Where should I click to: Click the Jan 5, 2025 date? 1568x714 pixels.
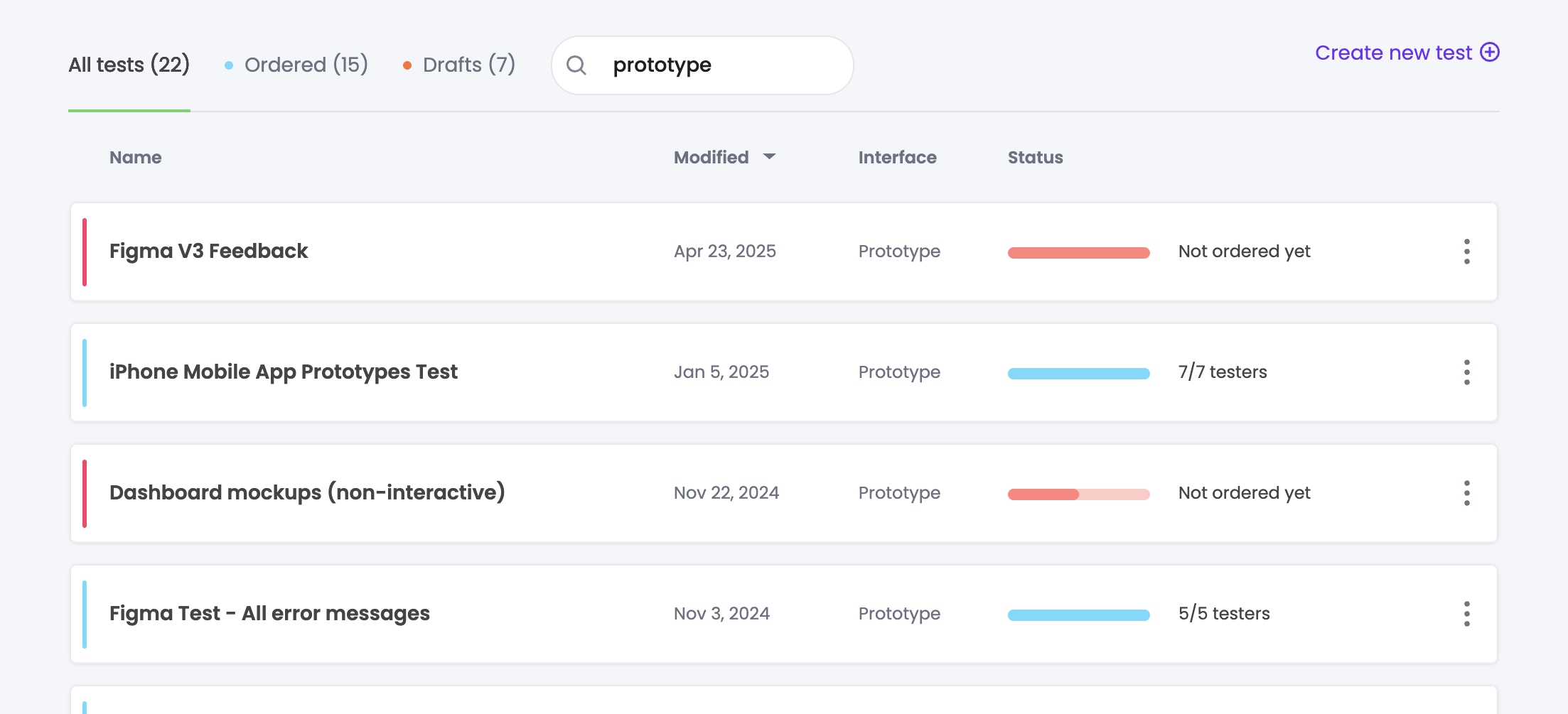click(x=721, y=372)
